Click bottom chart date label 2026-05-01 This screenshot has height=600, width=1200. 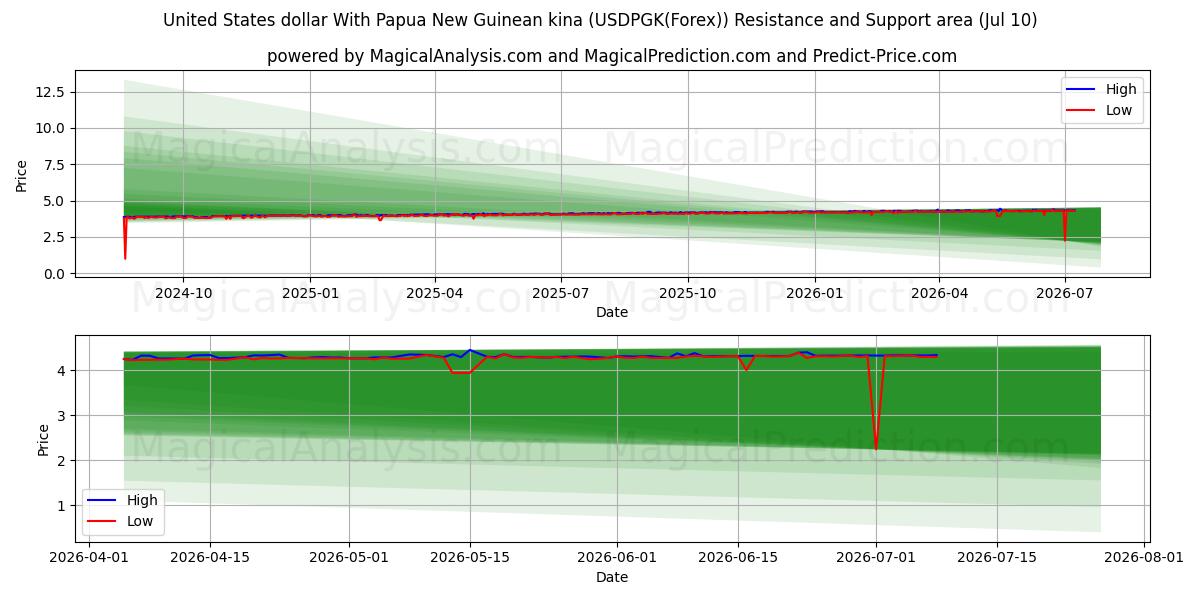pos(349,558)
